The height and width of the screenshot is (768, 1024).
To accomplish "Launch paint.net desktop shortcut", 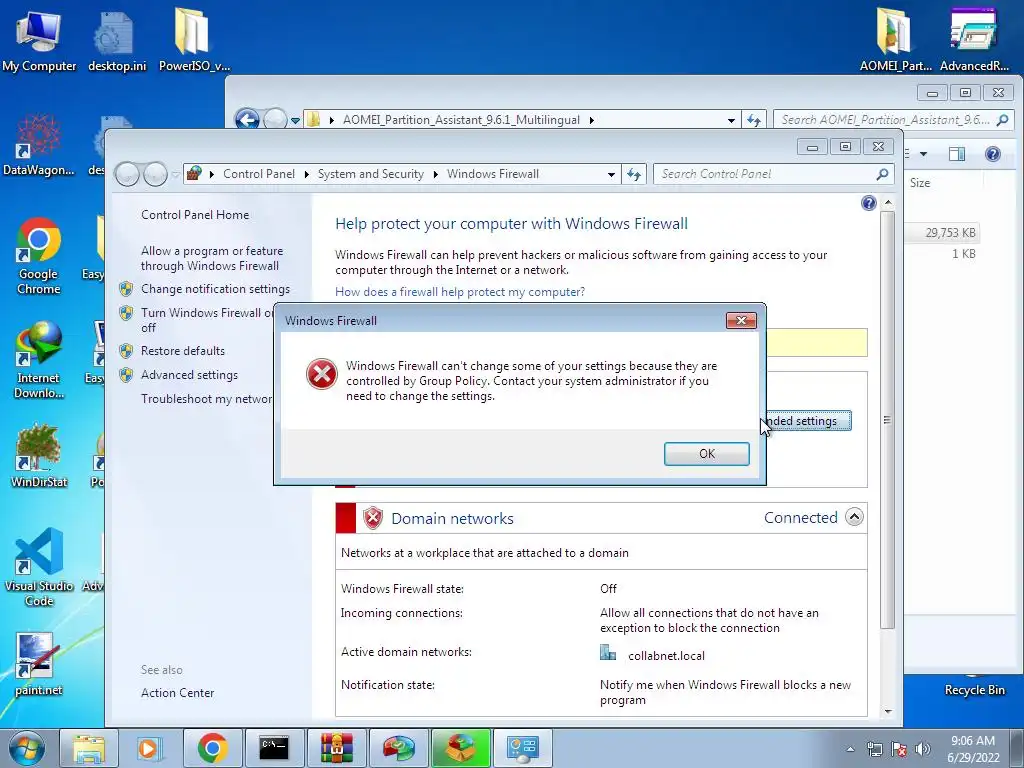I will (x=39, y=665).
